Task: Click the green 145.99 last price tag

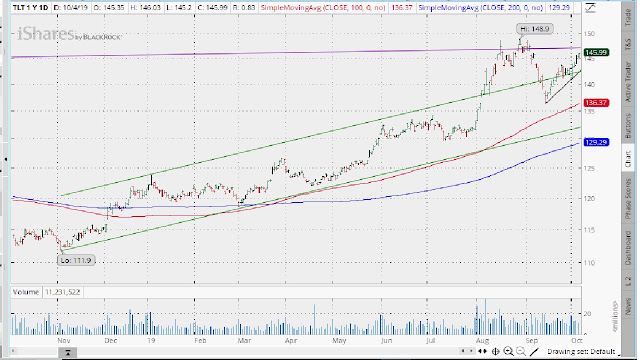Action: [596, 53]
